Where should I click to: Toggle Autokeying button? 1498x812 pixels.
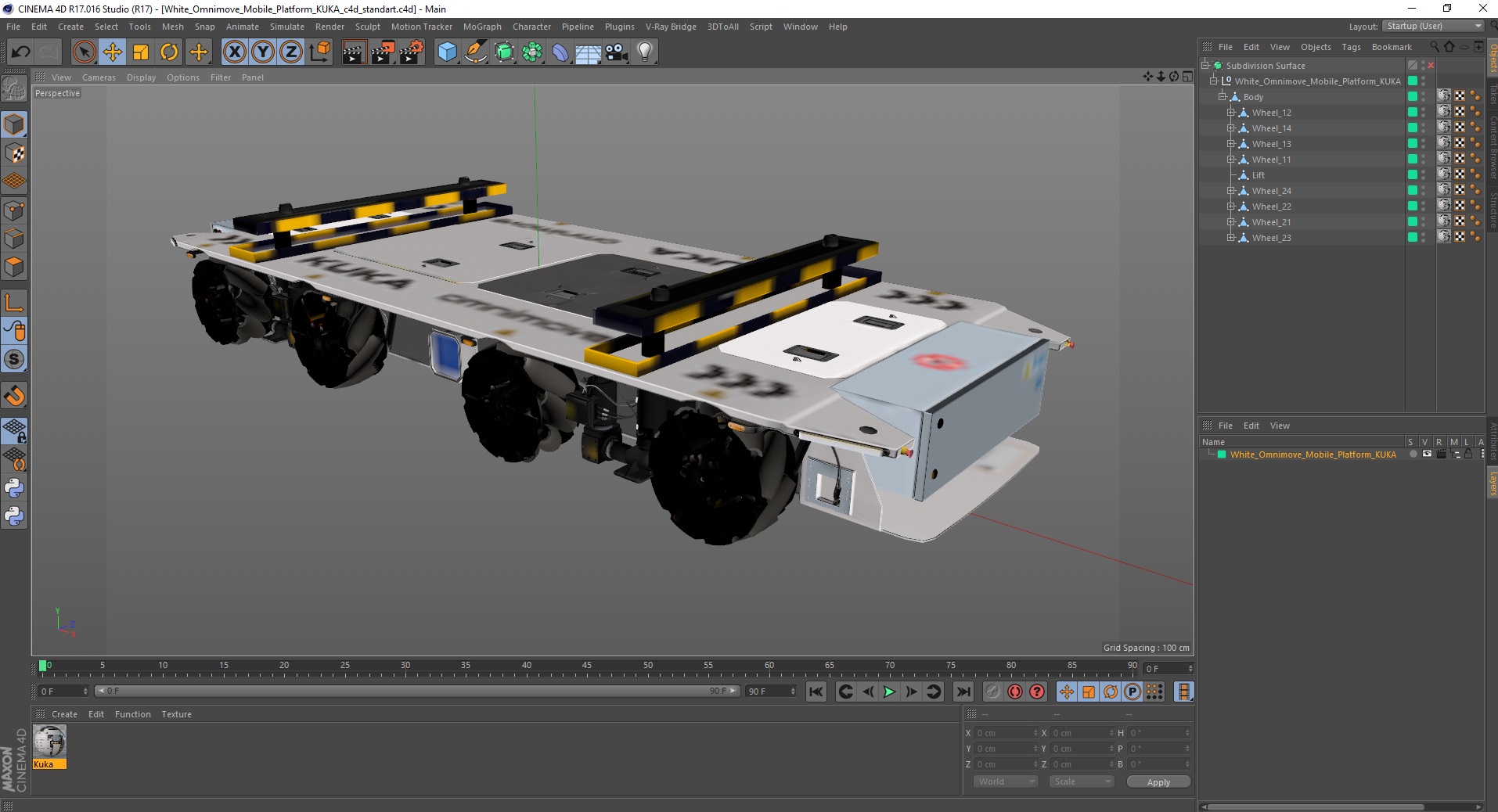pos(1014,692)
